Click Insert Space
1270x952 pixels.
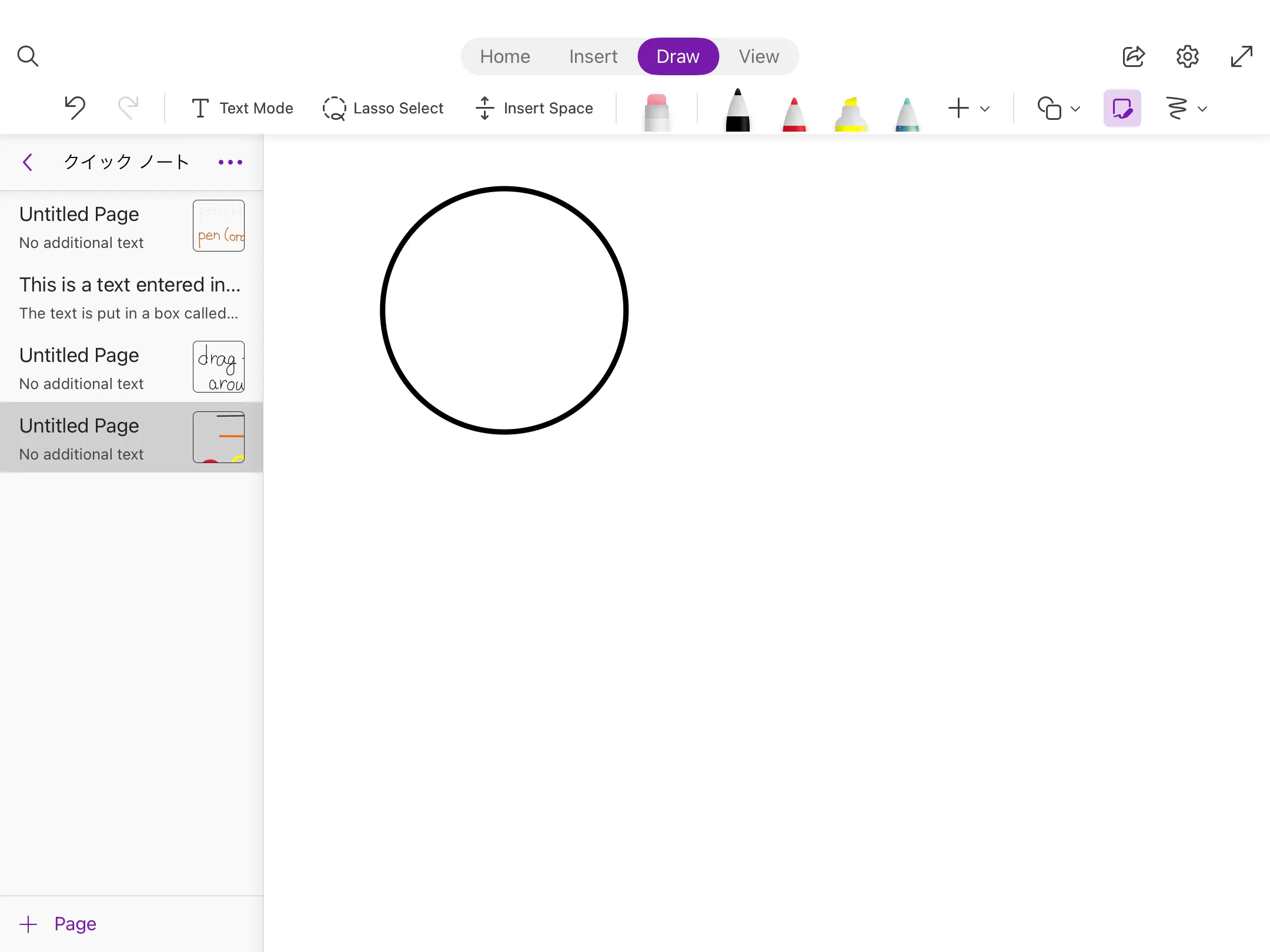click(x=534, y=108)
